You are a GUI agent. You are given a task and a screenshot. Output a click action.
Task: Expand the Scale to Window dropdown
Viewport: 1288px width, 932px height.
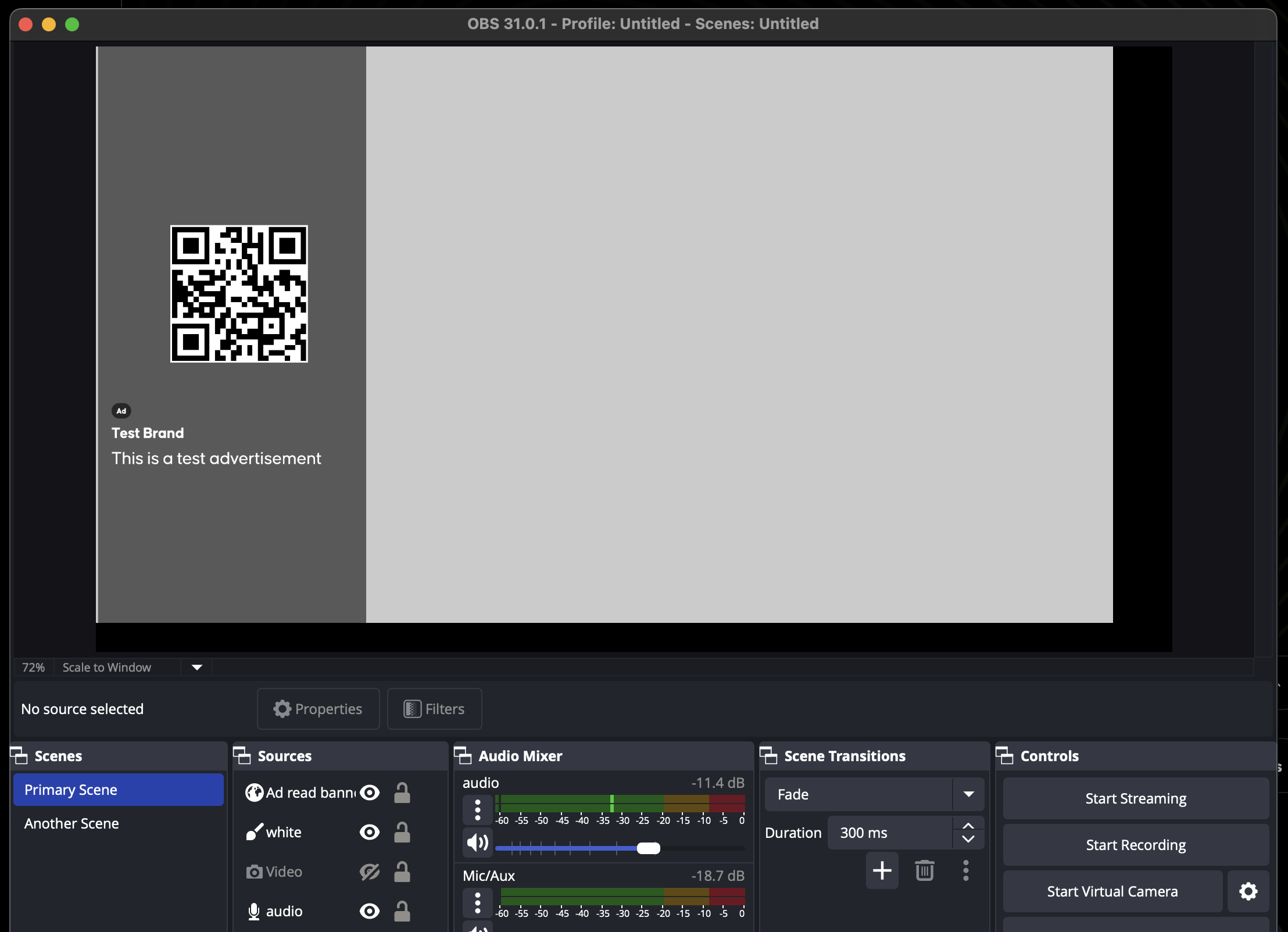click(196, 667)
